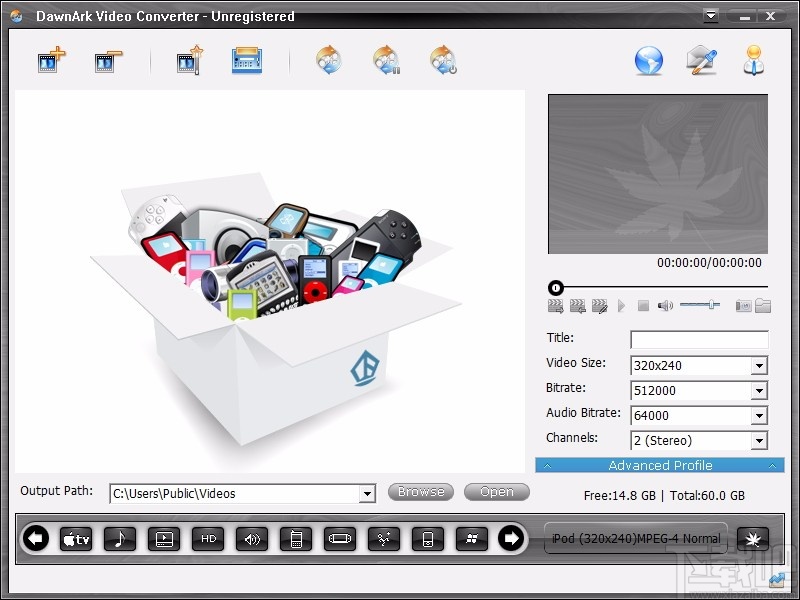This screenshot has height=600, width=800.
Task: Start conversion using the Convert icon
Action: 329,60
